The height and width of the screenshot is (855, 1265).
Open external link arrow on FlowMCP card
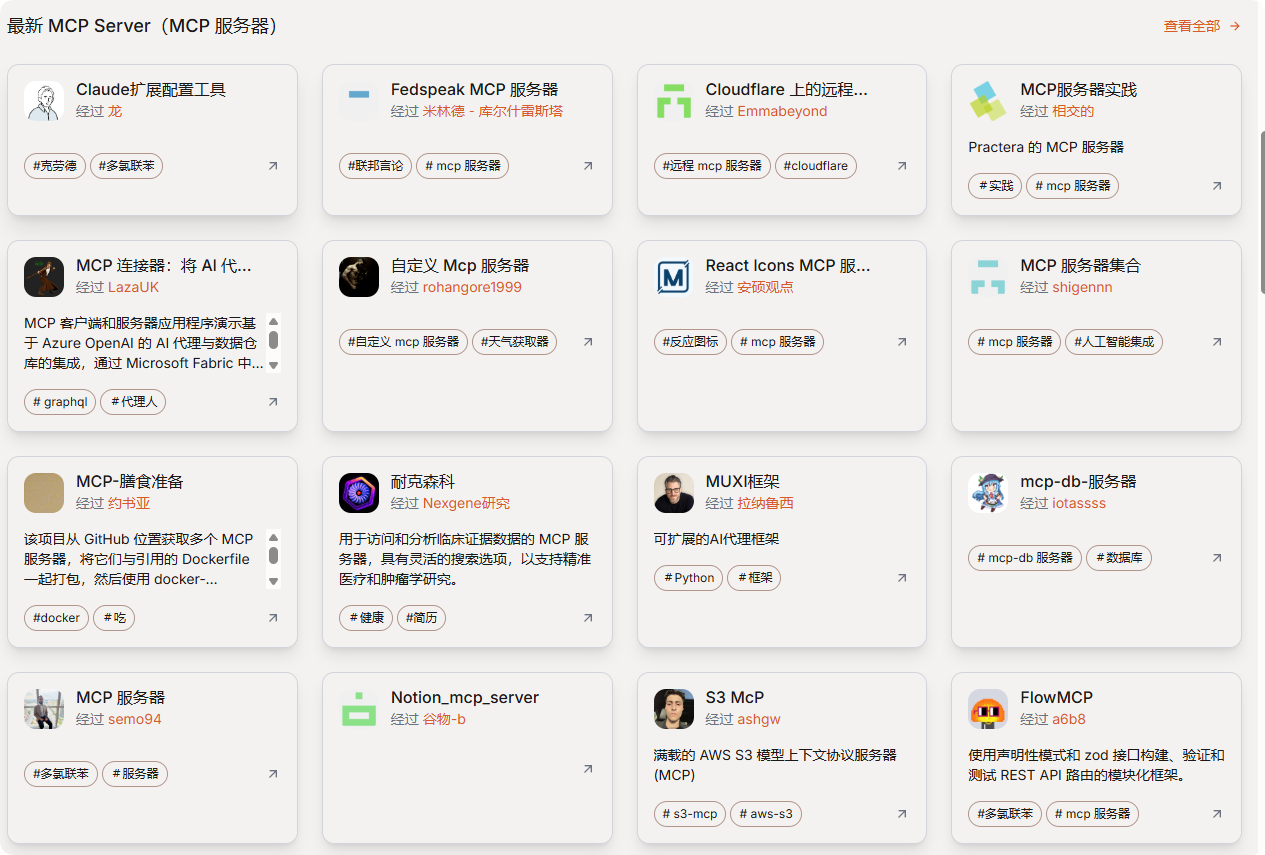coord(1217,814)
